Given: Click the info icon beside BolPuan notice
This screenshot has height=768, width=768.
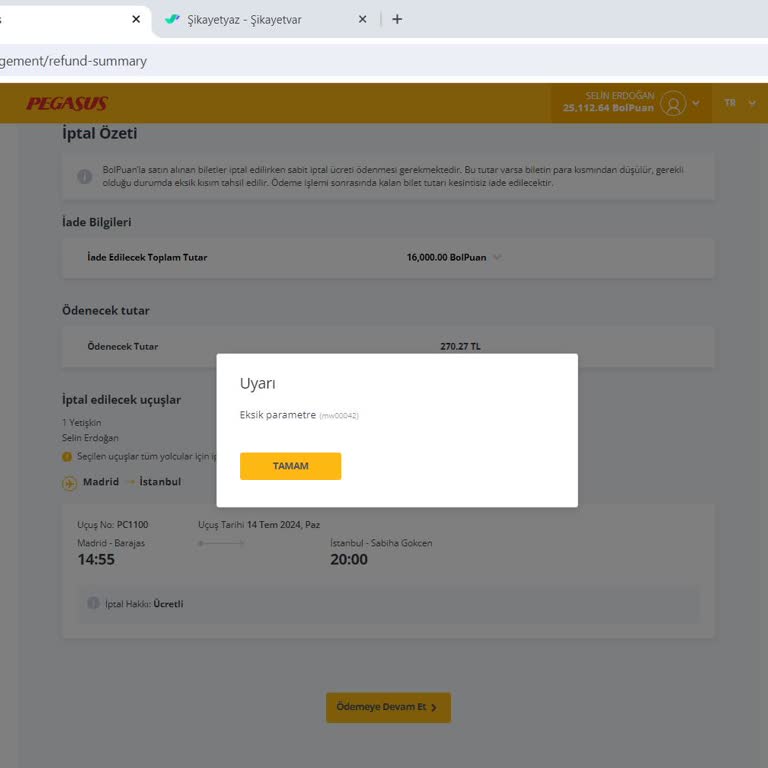Looking at the screenshot, I should (x=85, y=176).
